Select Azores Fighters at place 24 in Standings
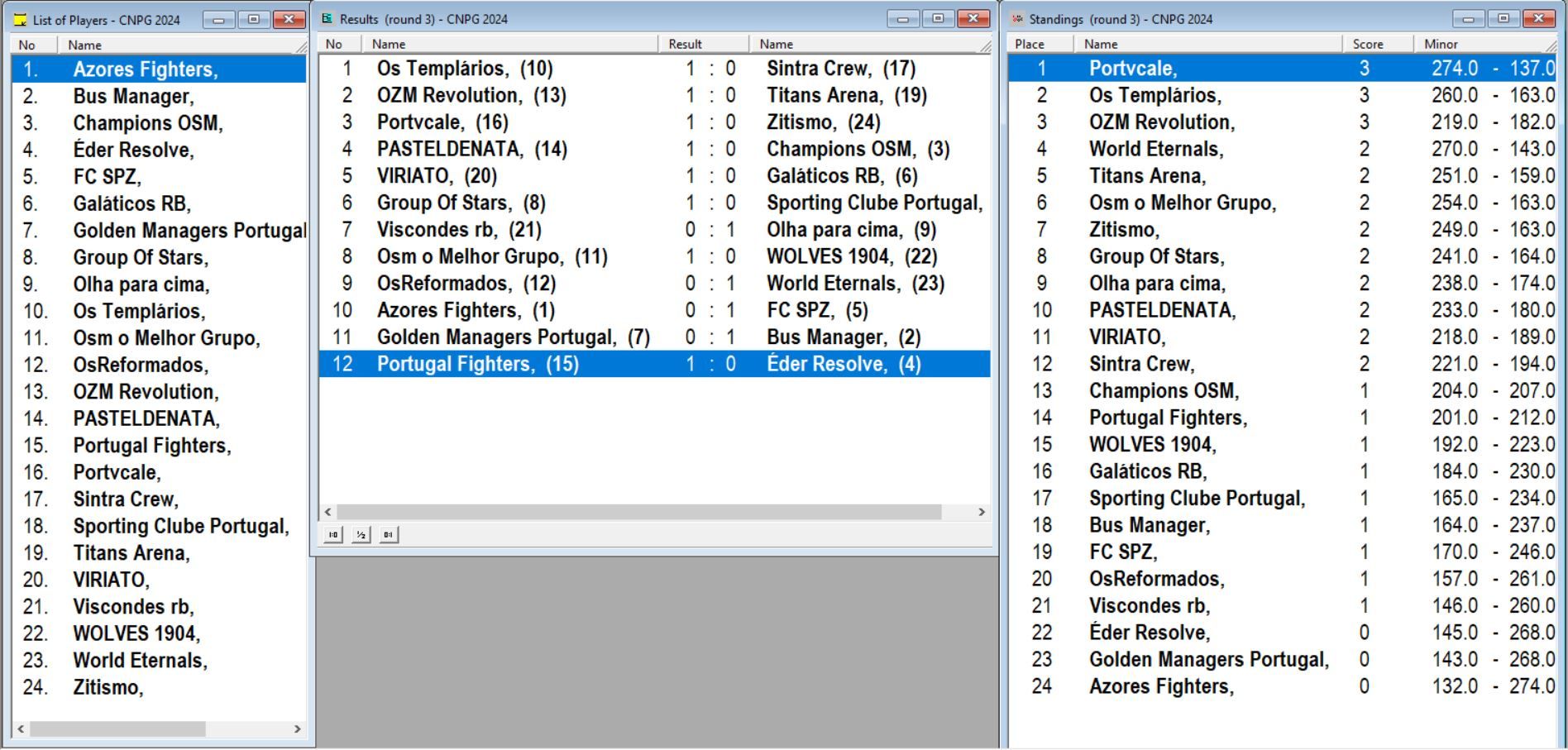The image size is (1568, 750). click(x=1282, y=686)
